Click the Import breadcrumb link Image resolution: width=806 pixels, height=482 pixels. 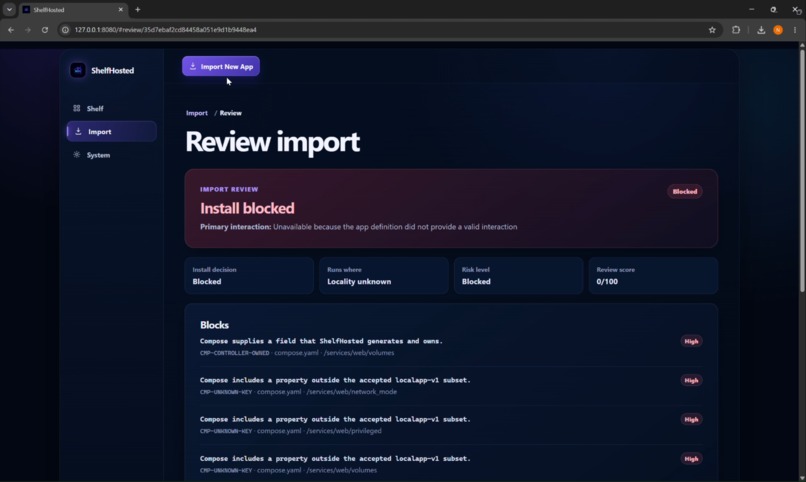coord(197,113)
